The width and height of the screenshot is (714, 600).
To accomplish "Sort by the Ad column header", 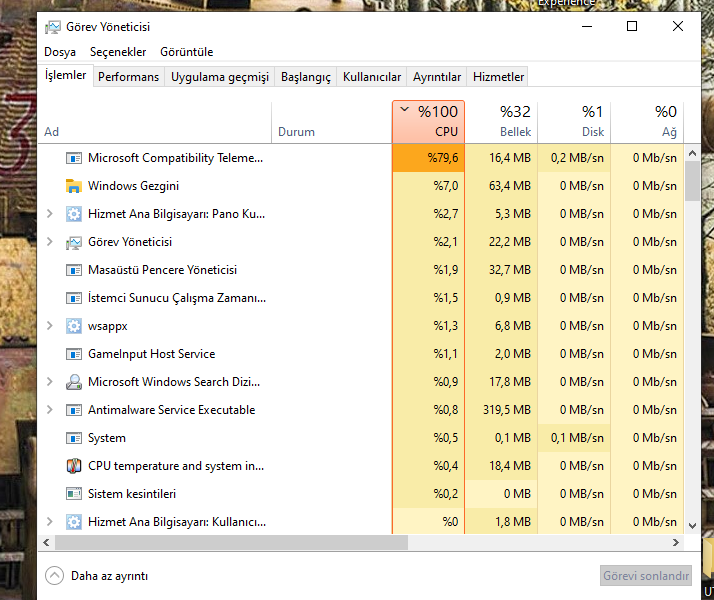I will 155,122.
